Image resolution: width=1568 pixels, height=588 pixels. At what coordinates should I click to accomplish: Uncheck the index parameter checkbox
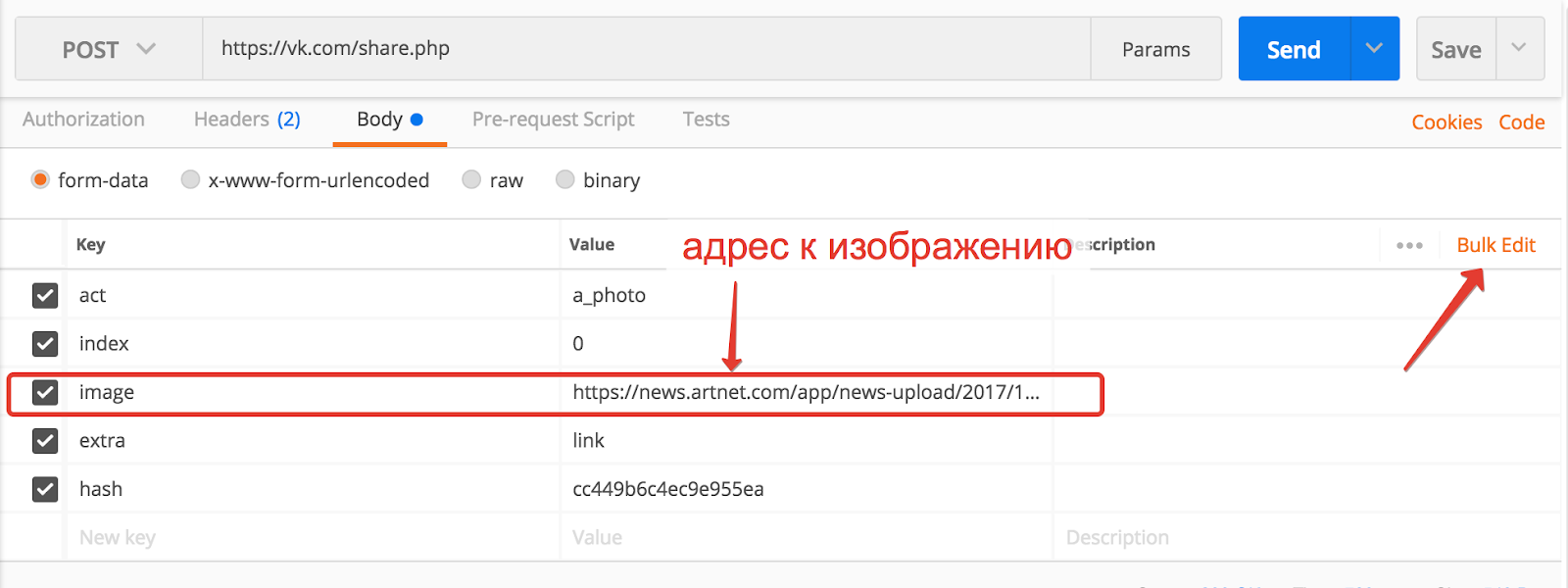[45, 343]
